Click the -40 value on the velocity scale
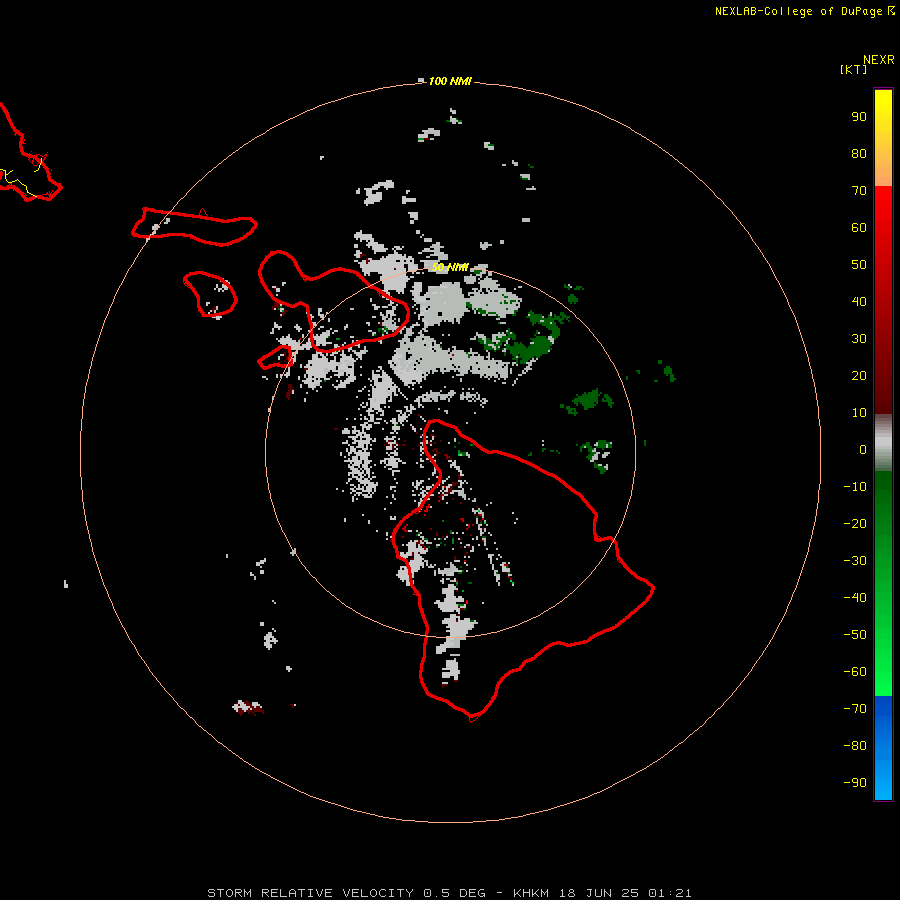The image size is (900, 900). (855, 598)
